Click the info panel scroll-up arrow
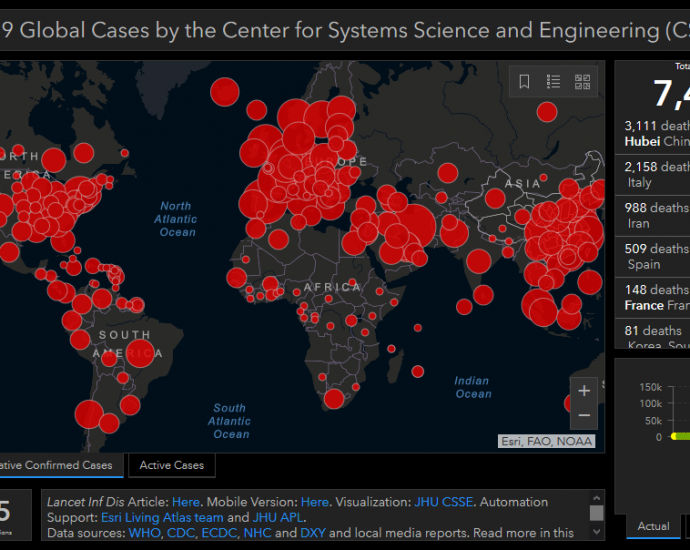Image resolution: width=690 pixels, height=550 pixels. [596, 498]
